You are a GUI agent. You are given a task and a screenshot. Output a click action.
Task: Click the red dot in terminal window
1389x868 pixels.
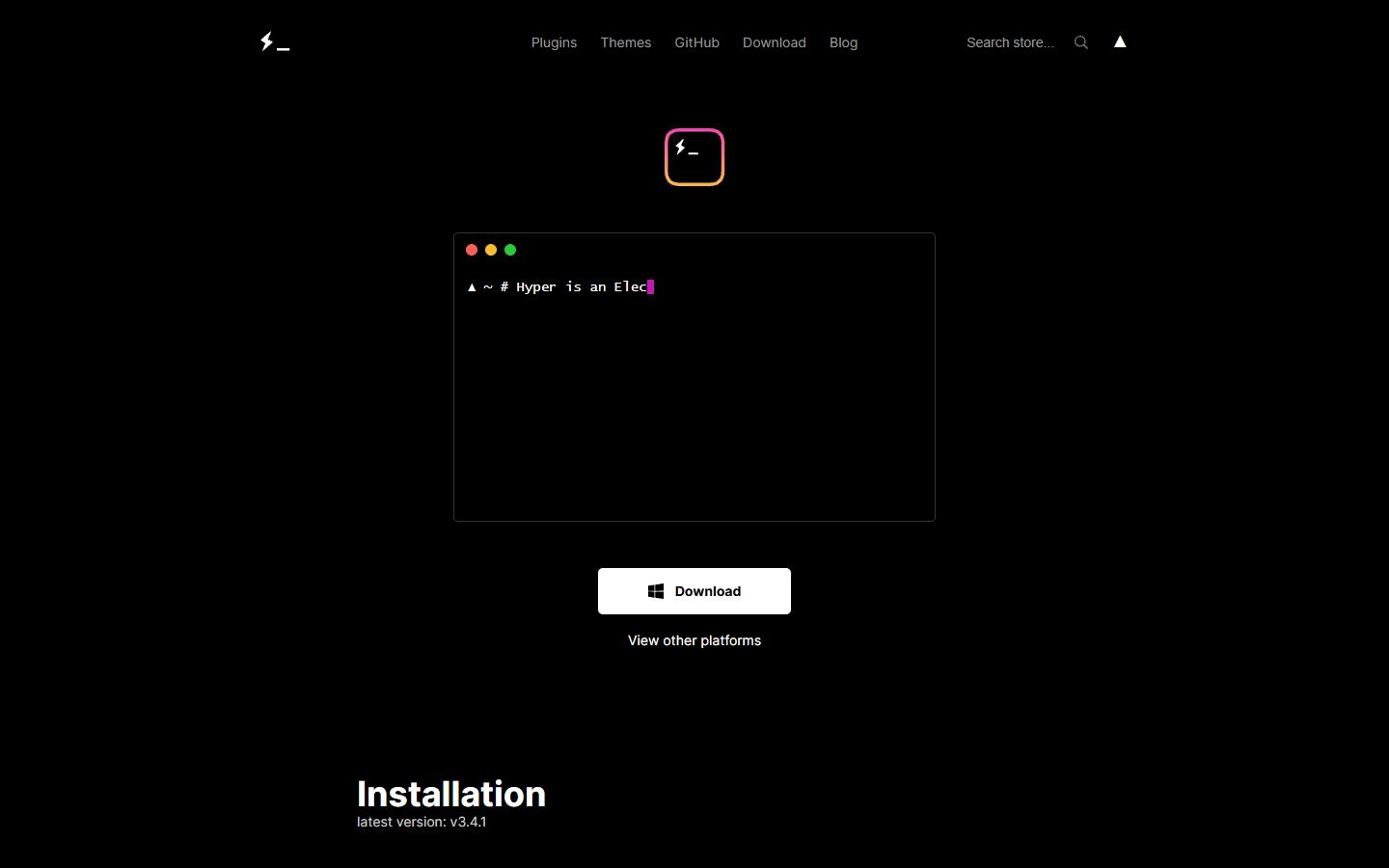(472, 250)
